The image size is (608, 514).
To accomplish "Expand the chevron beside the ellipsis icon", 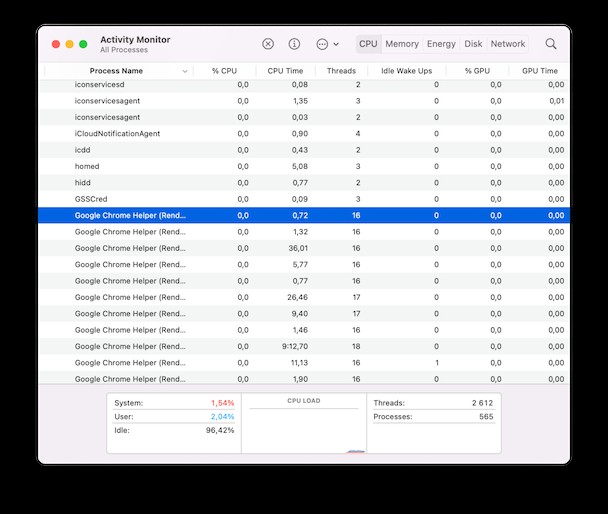I will point(336,44).
